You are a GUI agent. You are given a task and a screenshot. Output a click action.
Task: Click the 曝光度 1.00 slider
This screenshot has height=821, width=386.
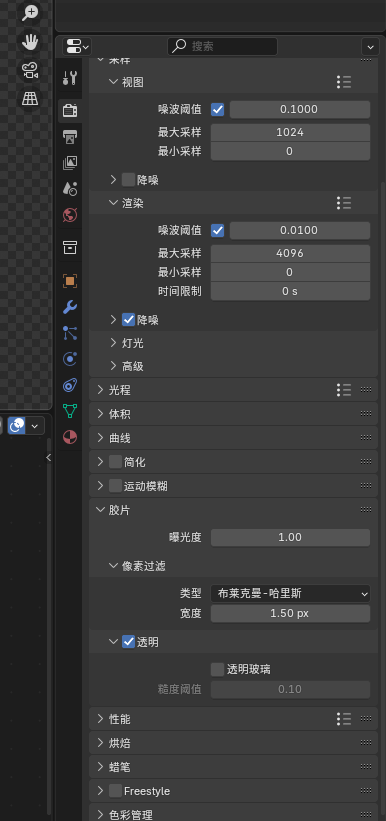tap(291, 537)
